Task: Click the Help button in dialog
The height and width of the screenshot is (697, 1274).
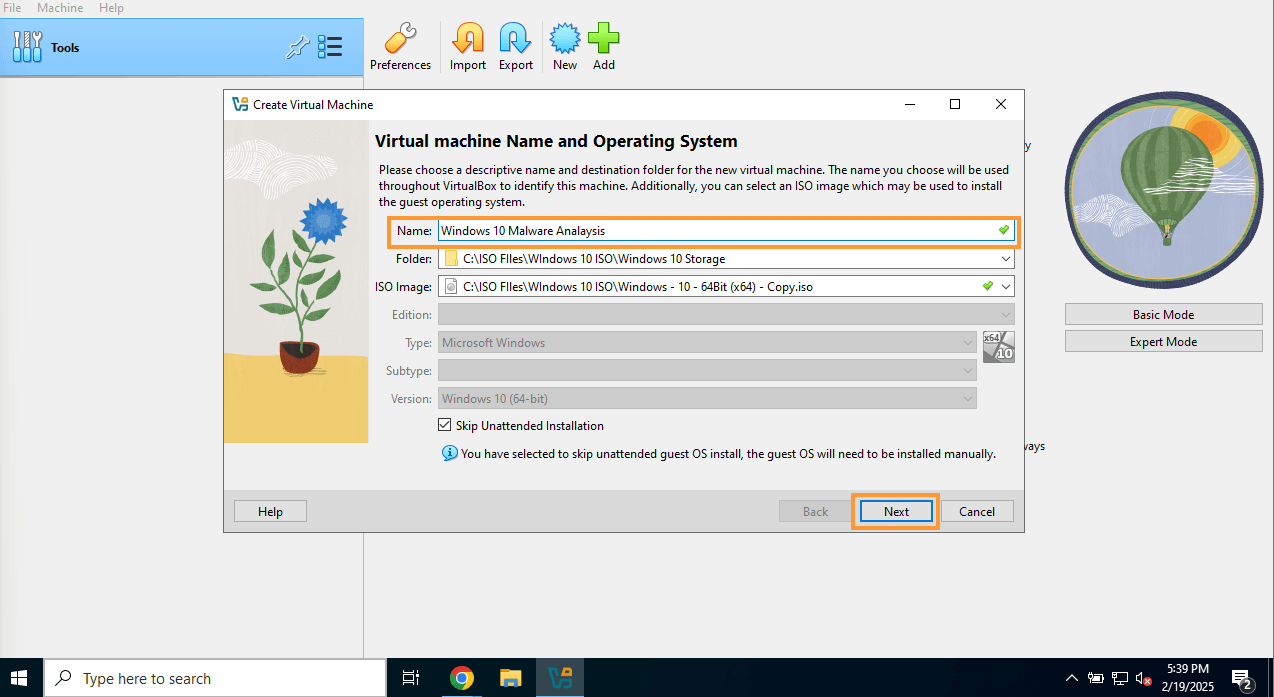Action: (270, 511)
